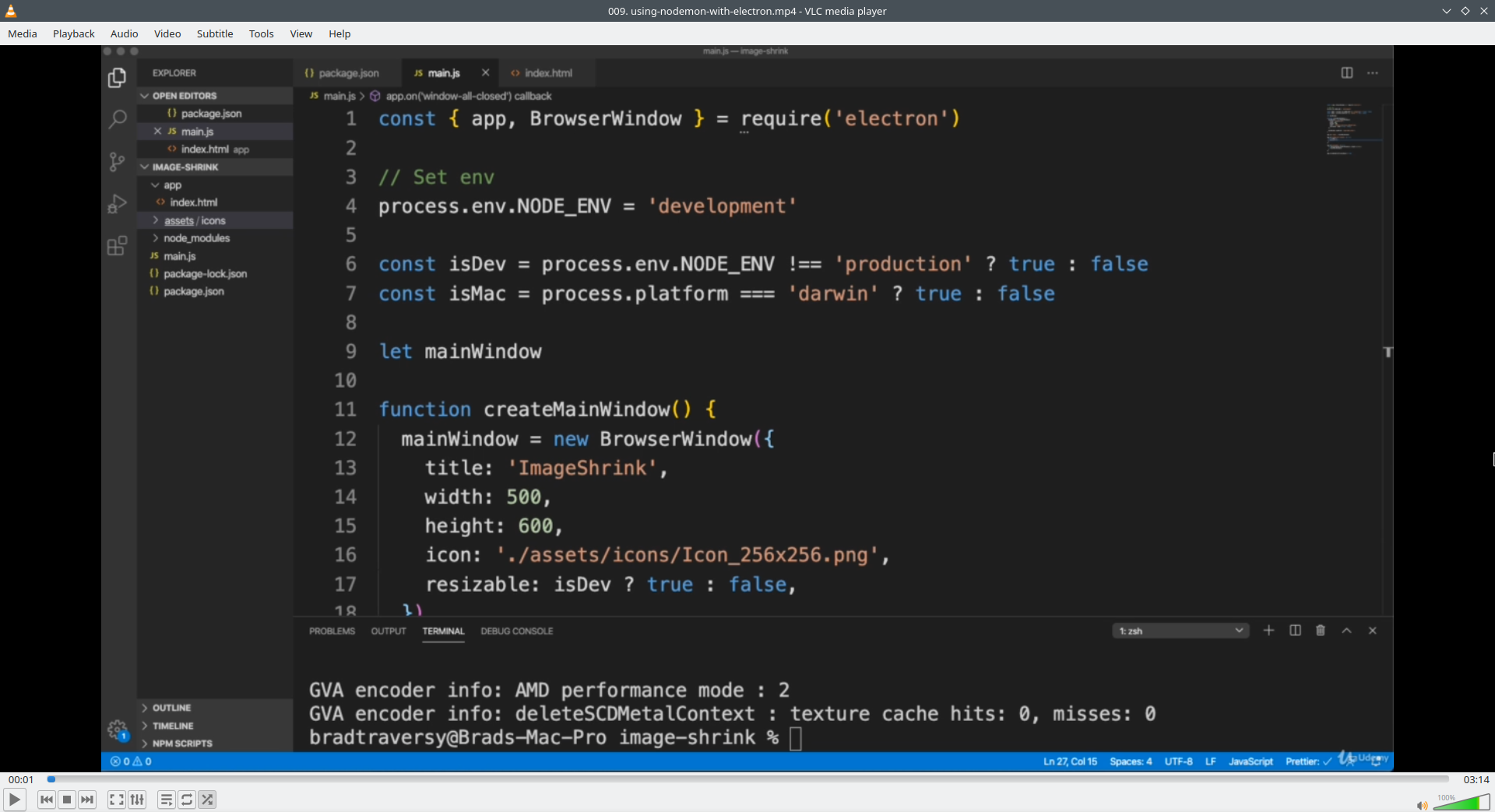Toggle the VLC playlist view
1495x812 pixels.
tap(167, 800)
